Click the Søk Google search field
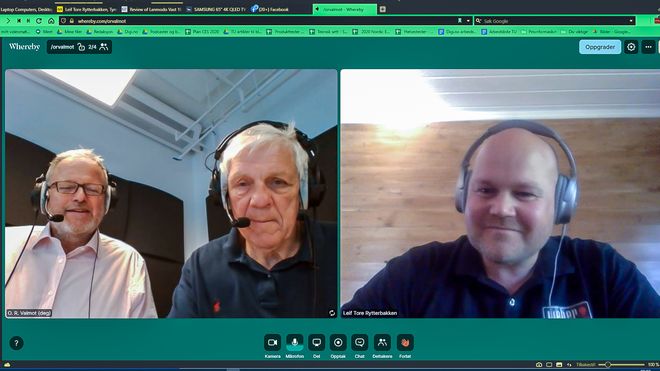This screenshot has height=371, width=660. pos(555,21)
